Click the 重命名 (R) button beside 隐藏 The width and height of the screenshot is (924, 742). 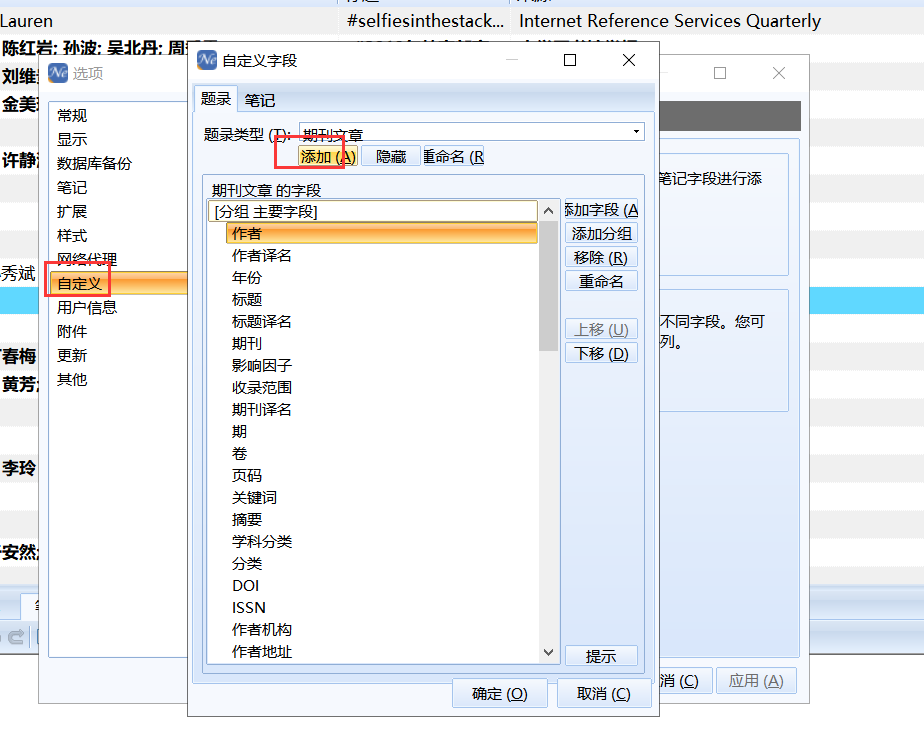coord(453,157)
